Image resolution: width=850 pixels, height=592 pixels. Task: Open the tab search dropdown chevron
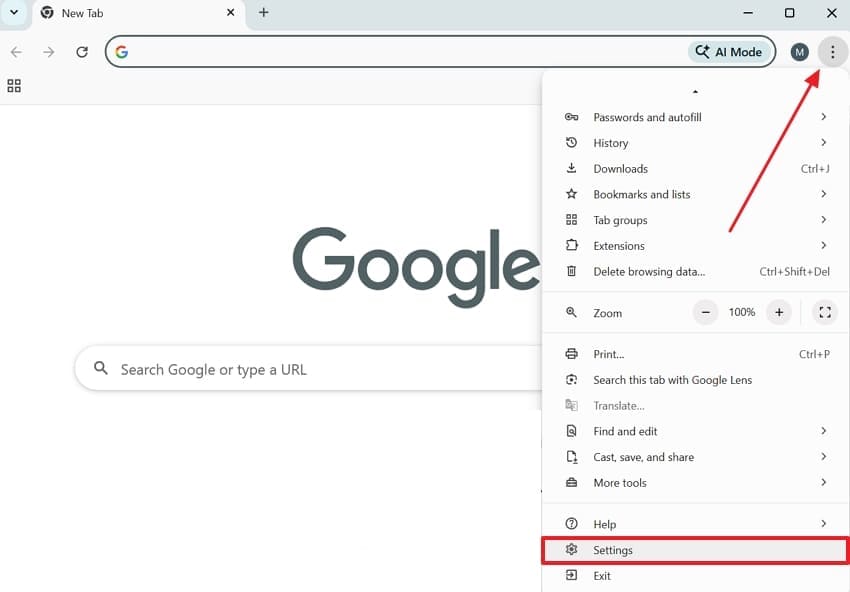click(13, 13)
